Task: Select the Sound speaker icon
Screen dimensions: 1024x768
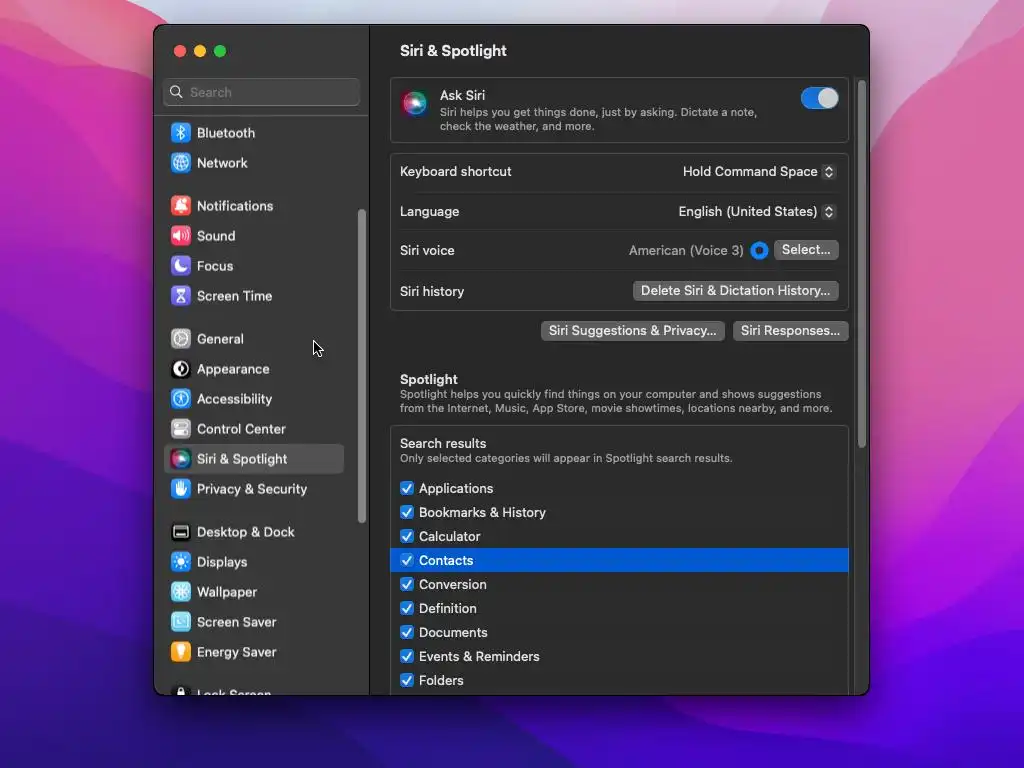Action: [181, 236]
